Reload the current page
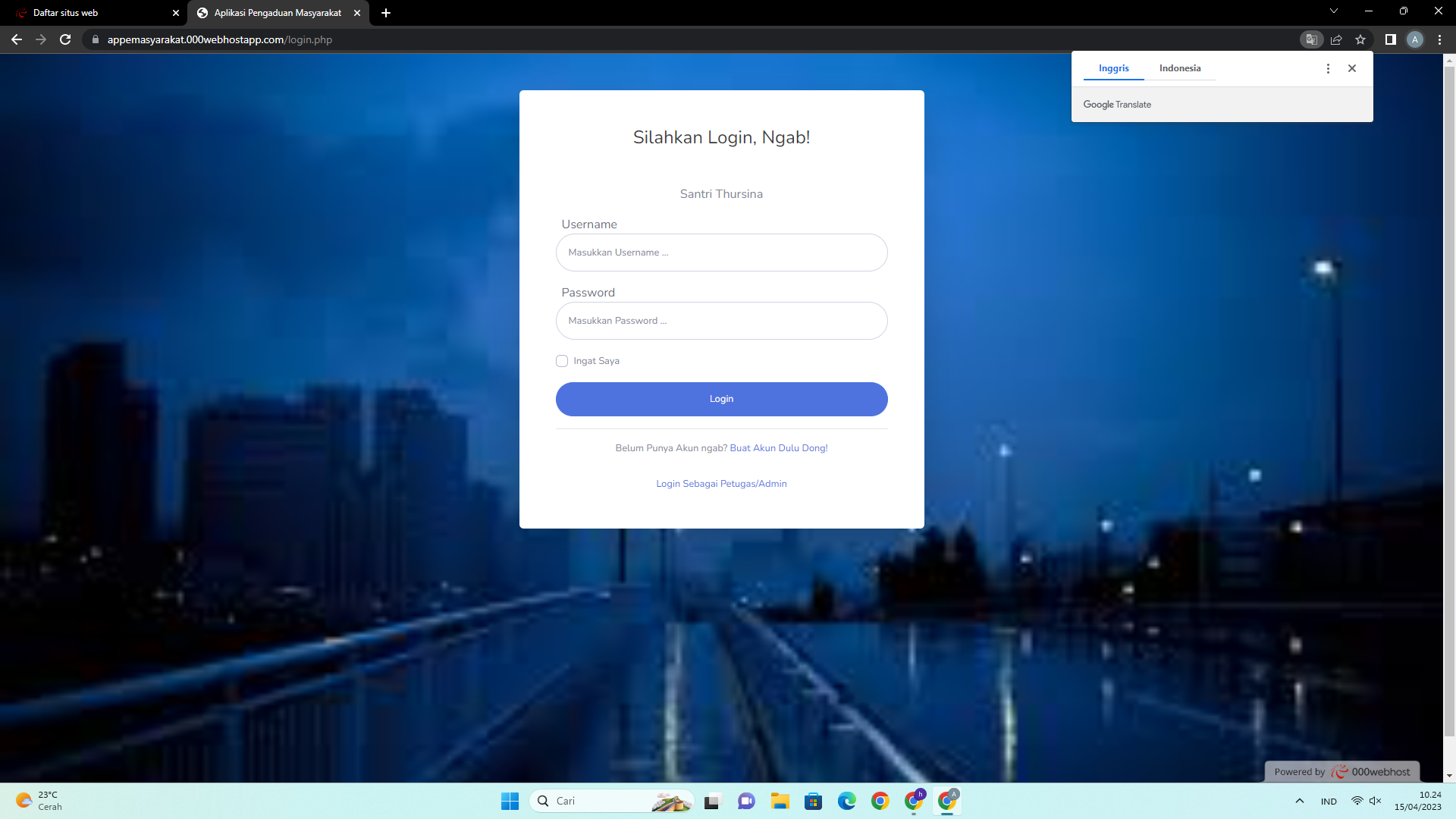 click(65, 39)
